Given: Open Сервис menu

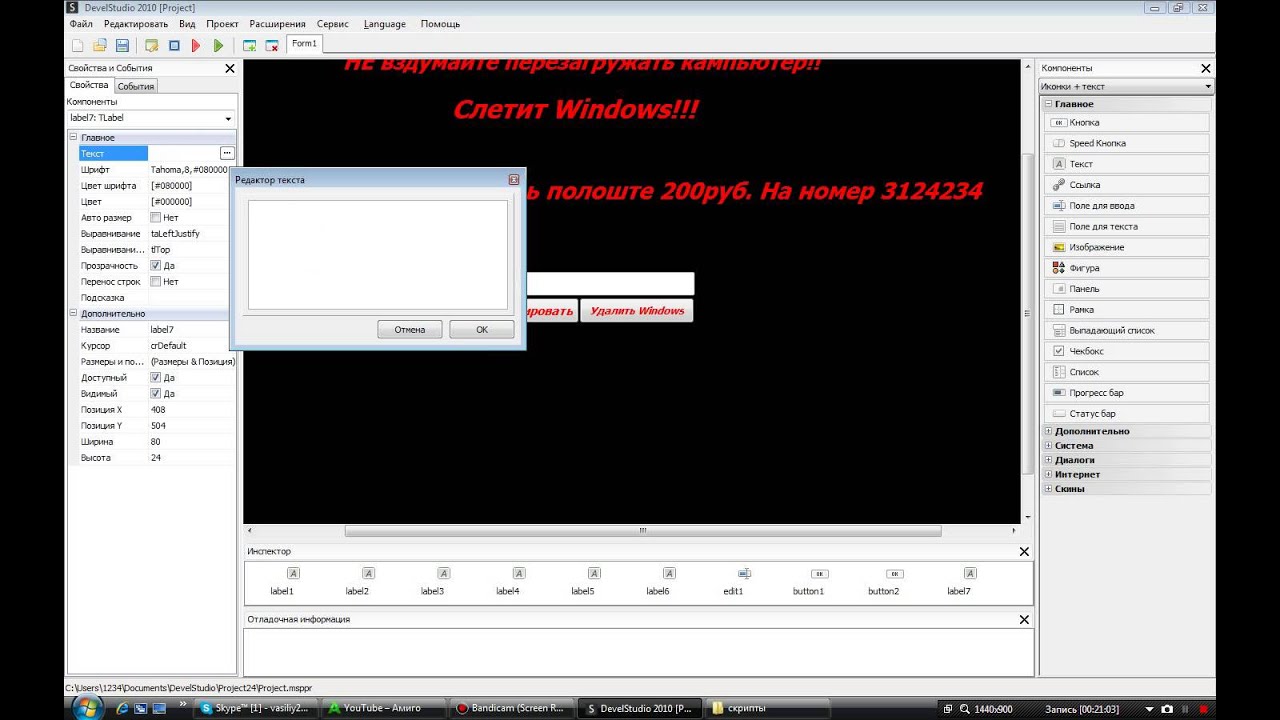Looking at the screenshot, I should pyautogui.click(x=333, y=23).
